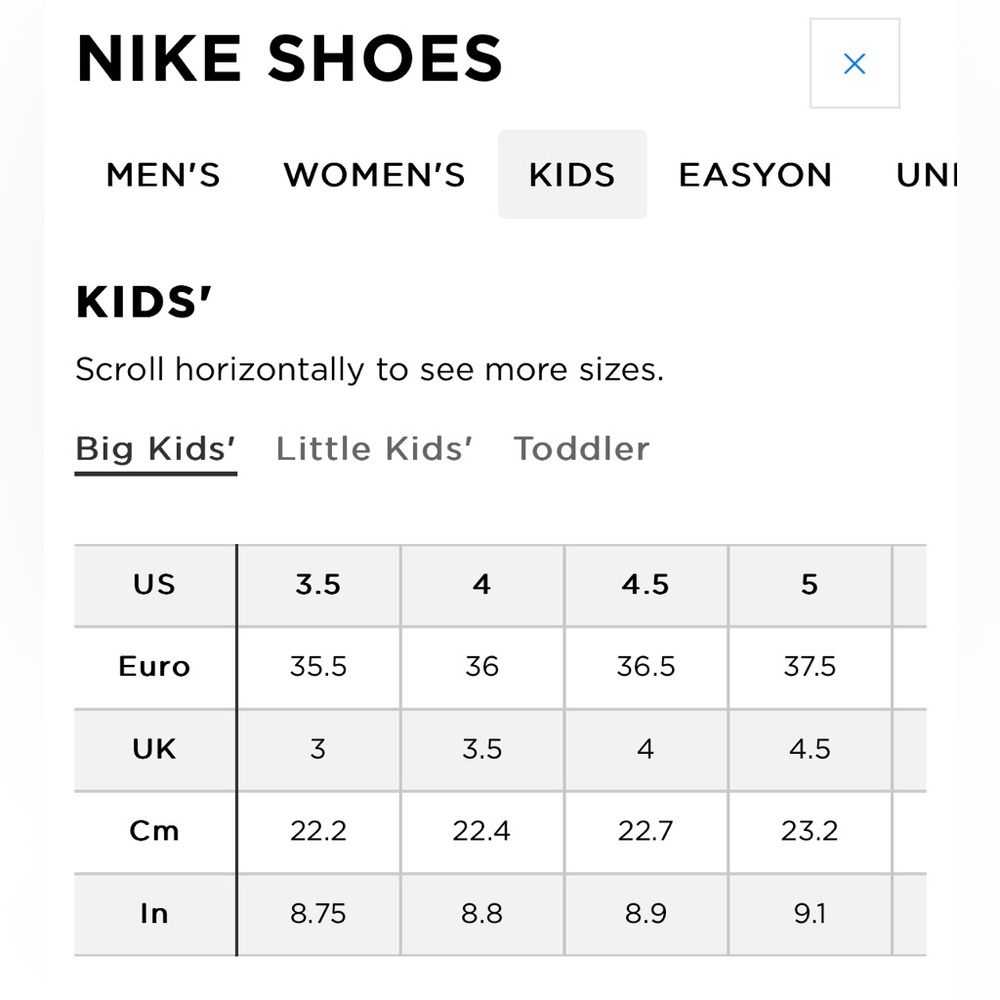Click the Cm row header

tap(154, 831)
